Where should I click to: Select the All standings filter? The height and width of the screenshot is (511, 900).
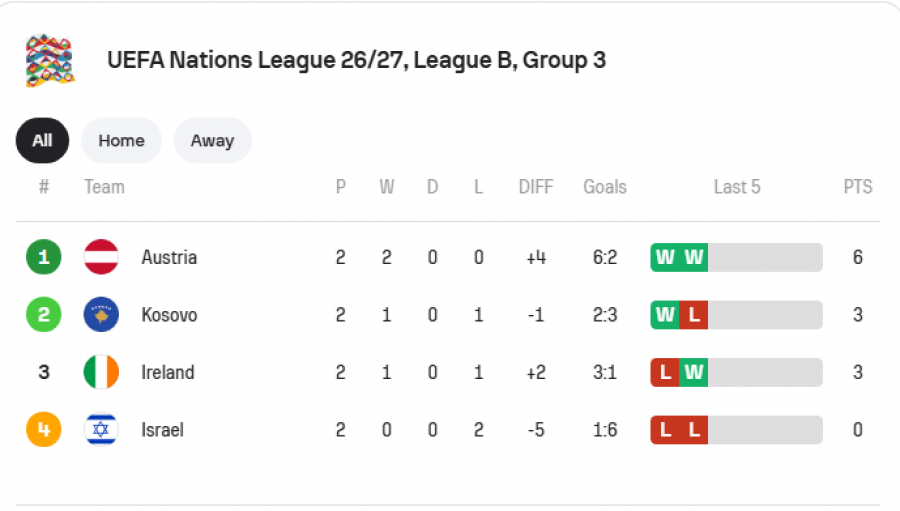point(42,141)
